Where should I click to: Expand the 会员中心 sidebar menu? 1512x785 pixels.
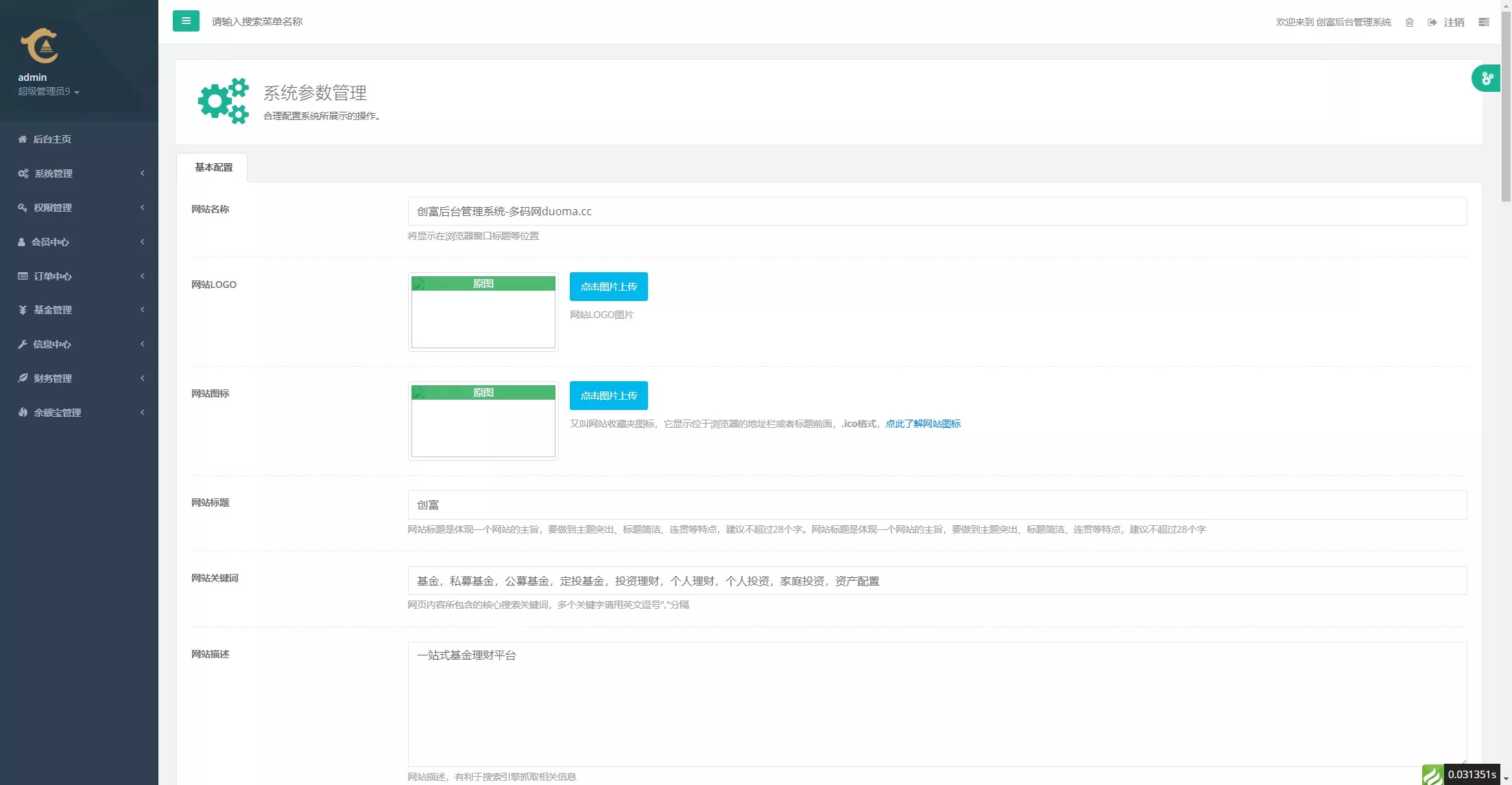click(x=79, y=242)
